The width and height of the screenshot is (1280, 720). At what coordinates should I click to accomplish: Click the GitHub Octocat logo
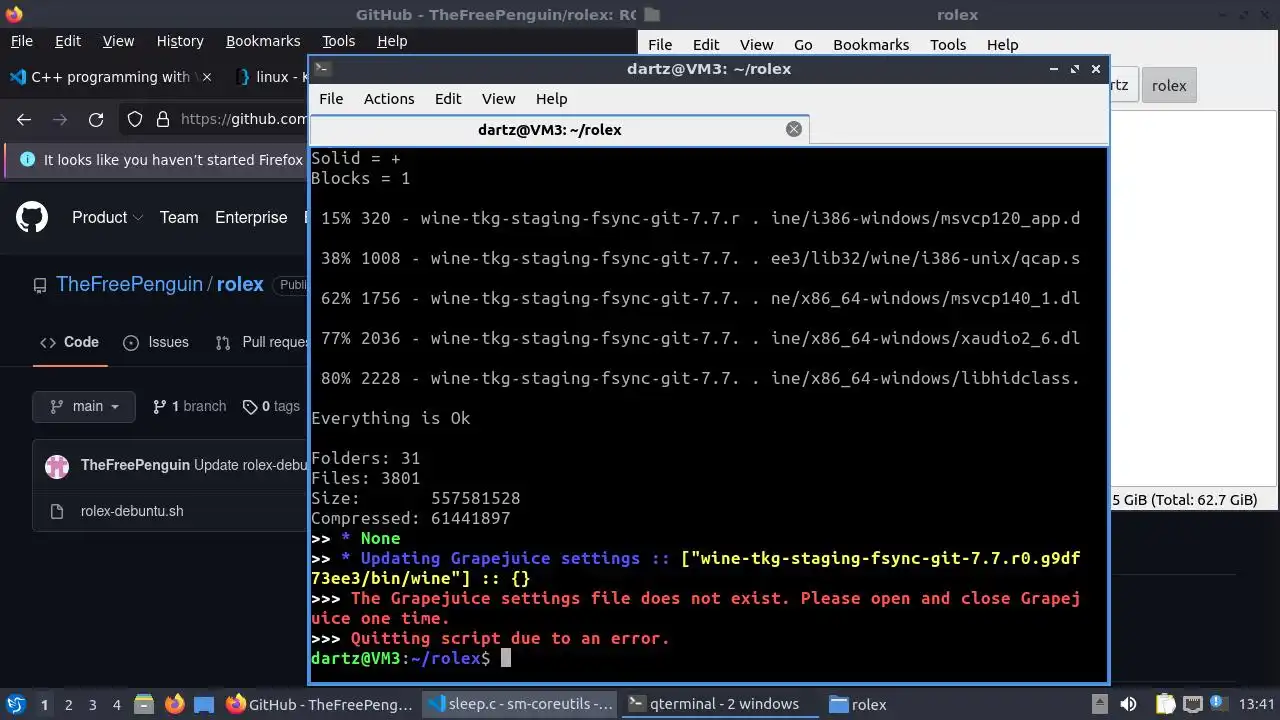point(32,217)
